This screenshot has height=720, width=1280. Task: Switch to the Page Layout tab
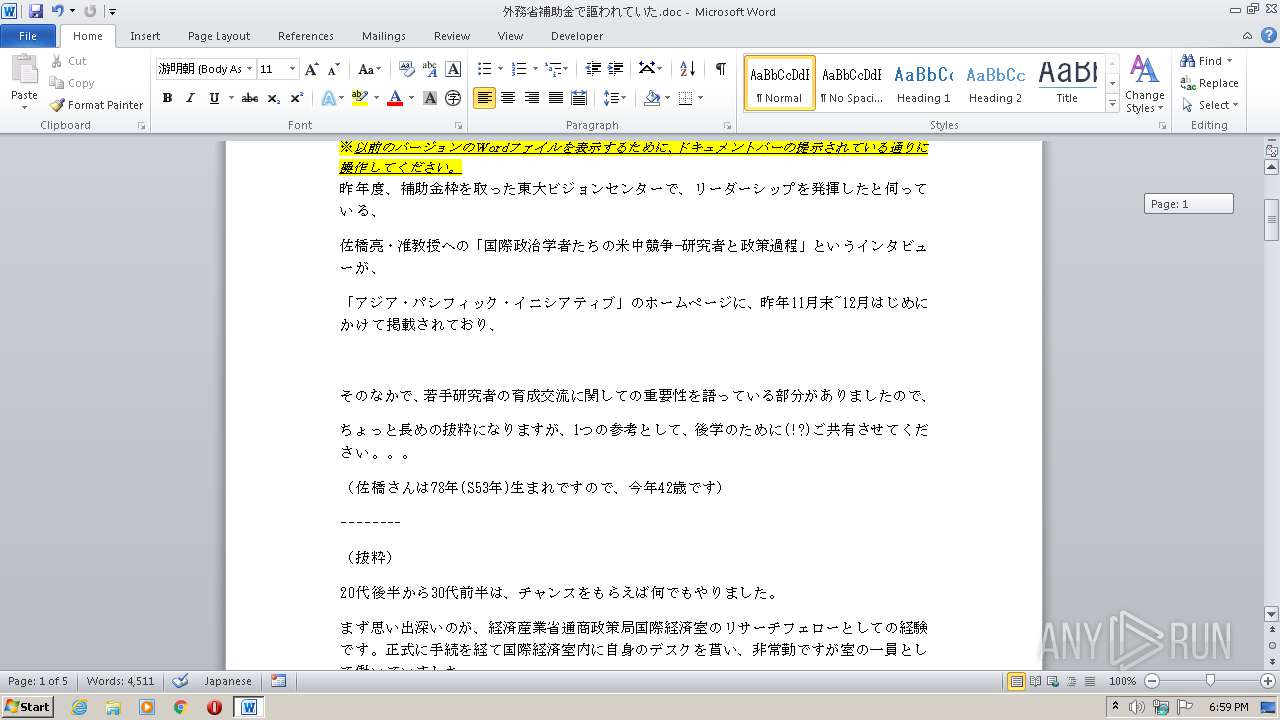point(219,36)
